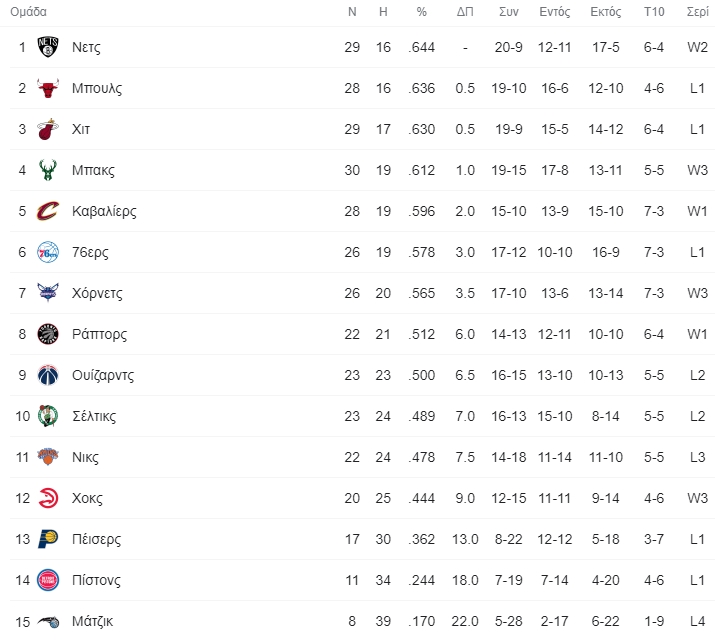Click the Orlando Magic logo icon

tap(48, 621)
